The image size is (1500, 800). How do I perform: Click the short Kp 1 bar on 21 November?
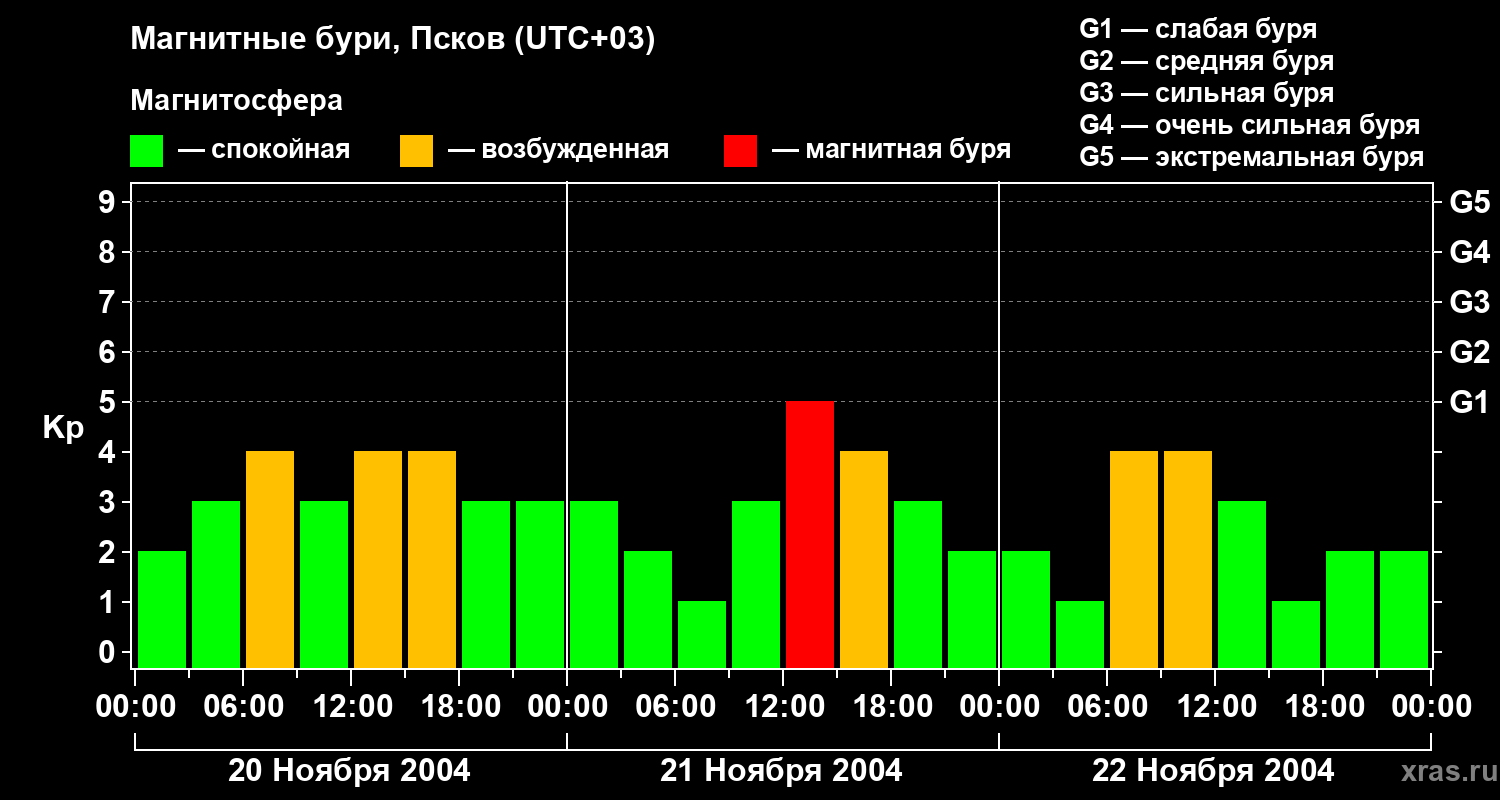tap(702, 634)
